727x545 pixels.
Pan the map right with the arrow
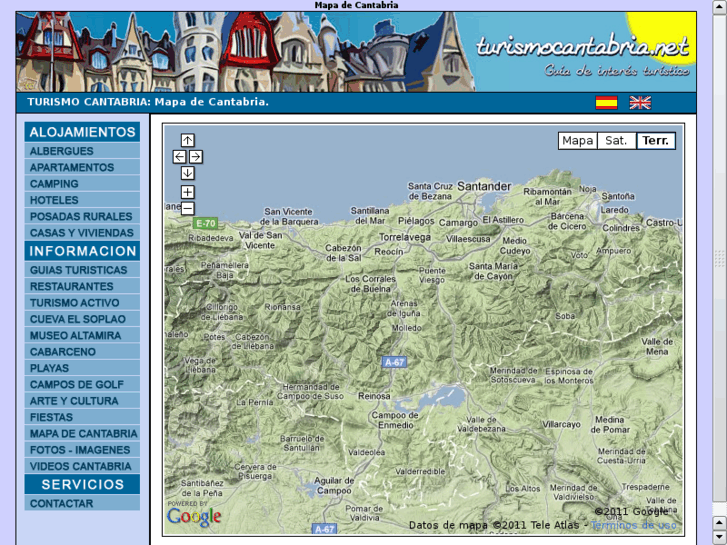pos(196,157)
